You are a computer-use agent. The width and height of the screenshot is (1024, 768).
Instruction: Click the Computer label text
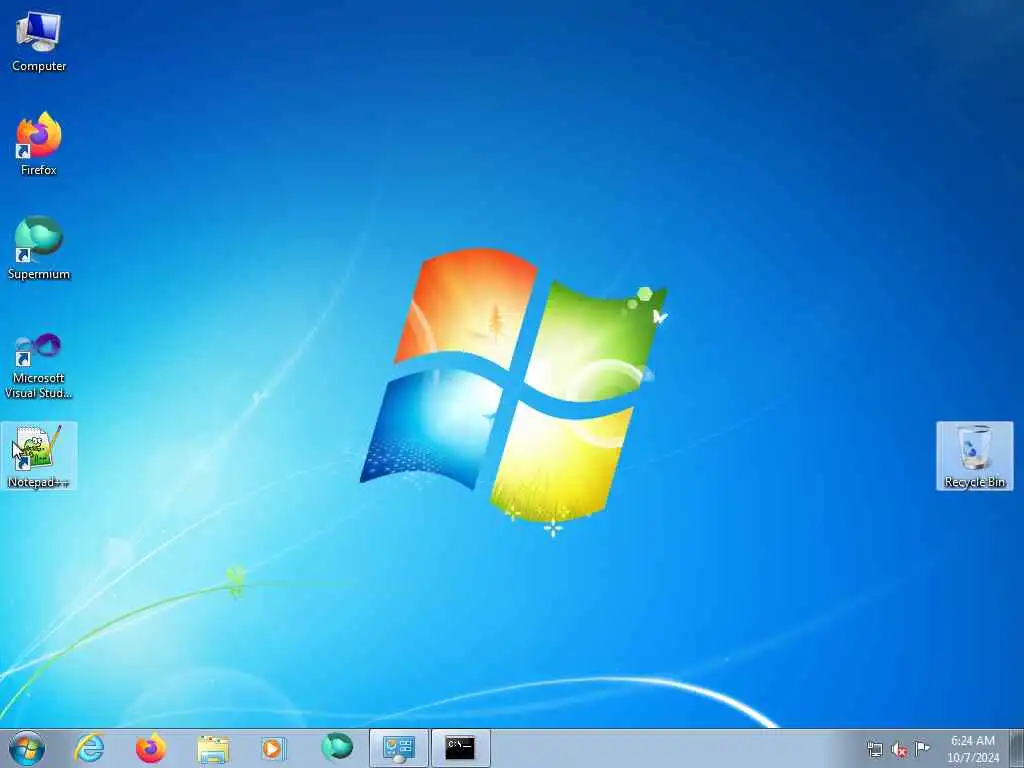pyautogui.click(x=39, y=66)
